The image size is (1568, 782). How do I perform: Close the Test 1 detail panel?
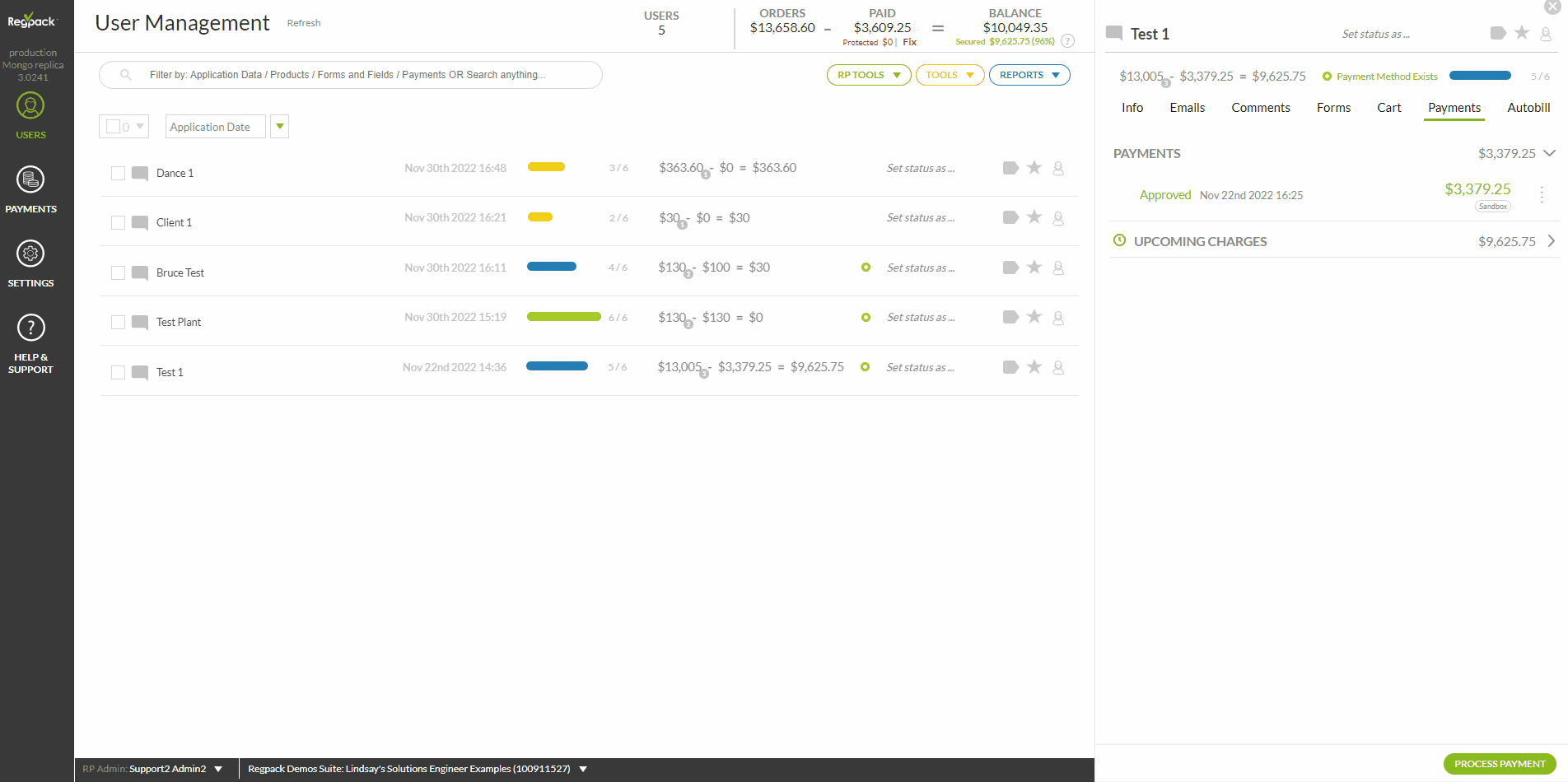[1552, 7]
